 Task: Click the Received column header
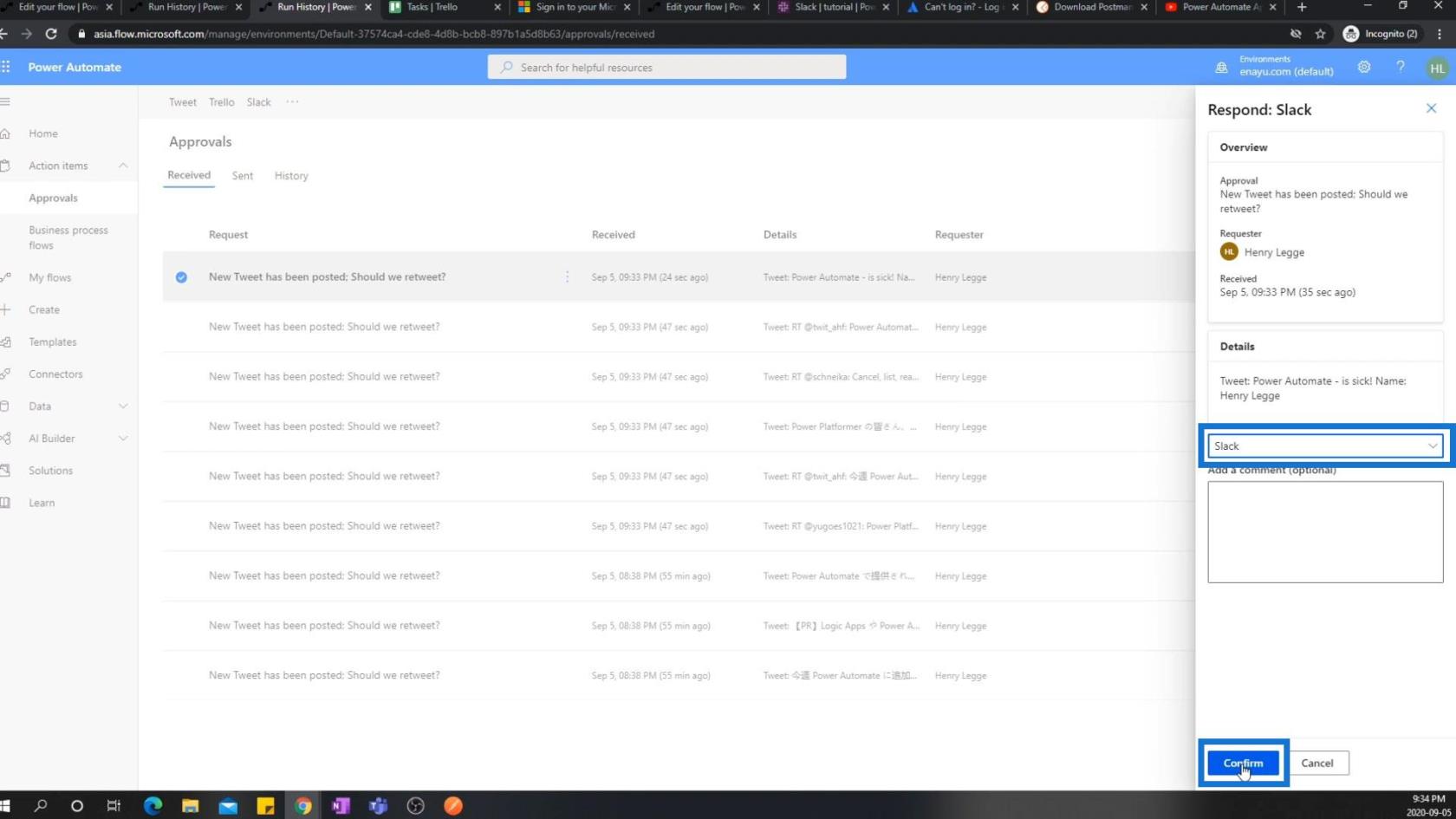[613, 234]
